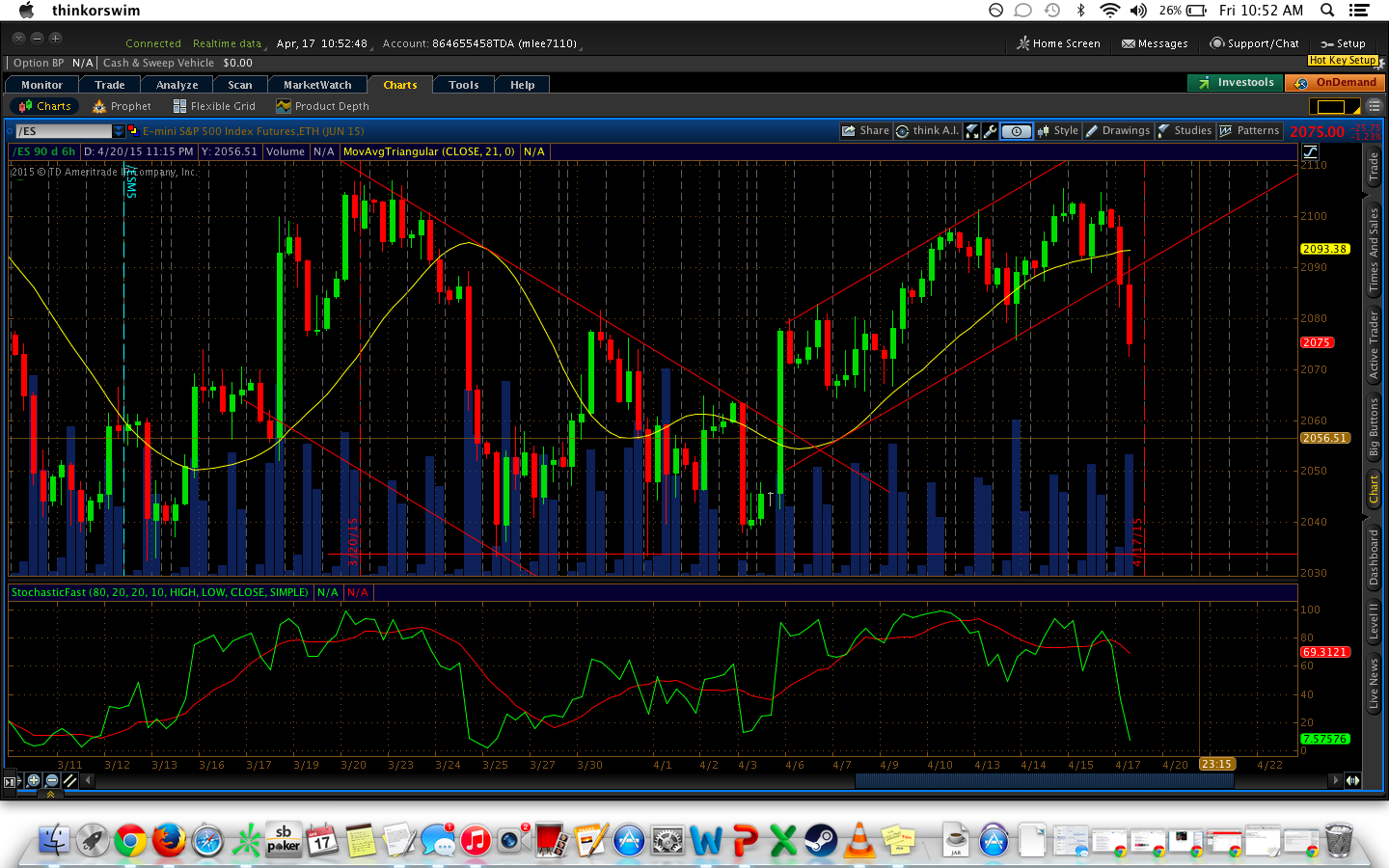The image size is (1389, 868).
Task: Open VLC from the Dock
Action: tap(858, 841)
